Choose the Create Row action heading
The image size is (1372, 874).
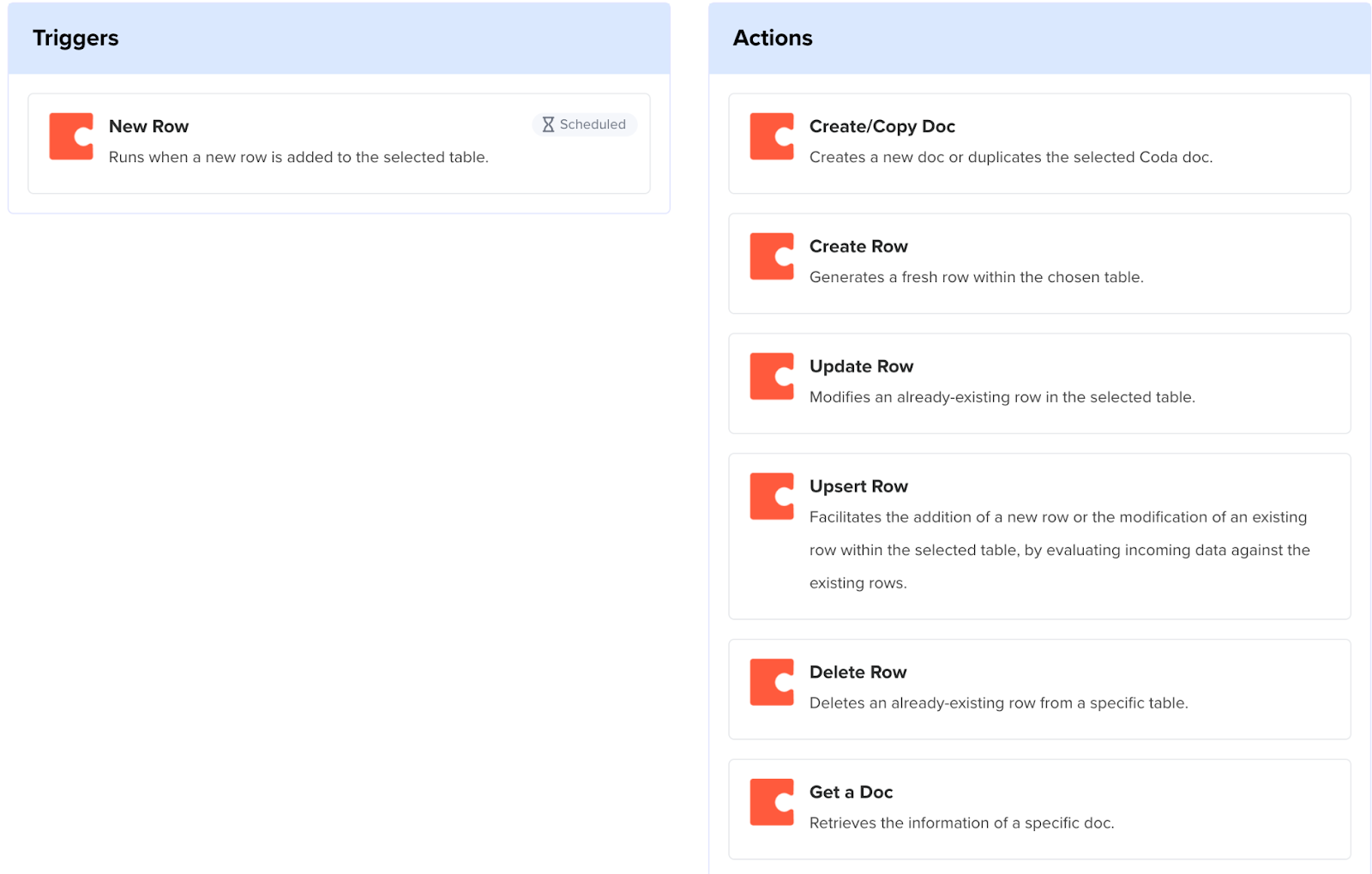click(857, 246)
